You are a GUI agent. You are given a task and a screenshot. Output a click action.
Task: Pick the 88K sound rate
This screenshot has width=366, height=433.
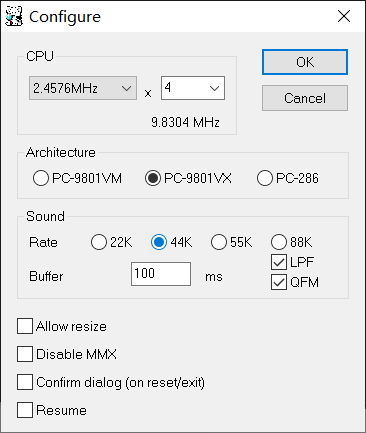coord(279,242)
